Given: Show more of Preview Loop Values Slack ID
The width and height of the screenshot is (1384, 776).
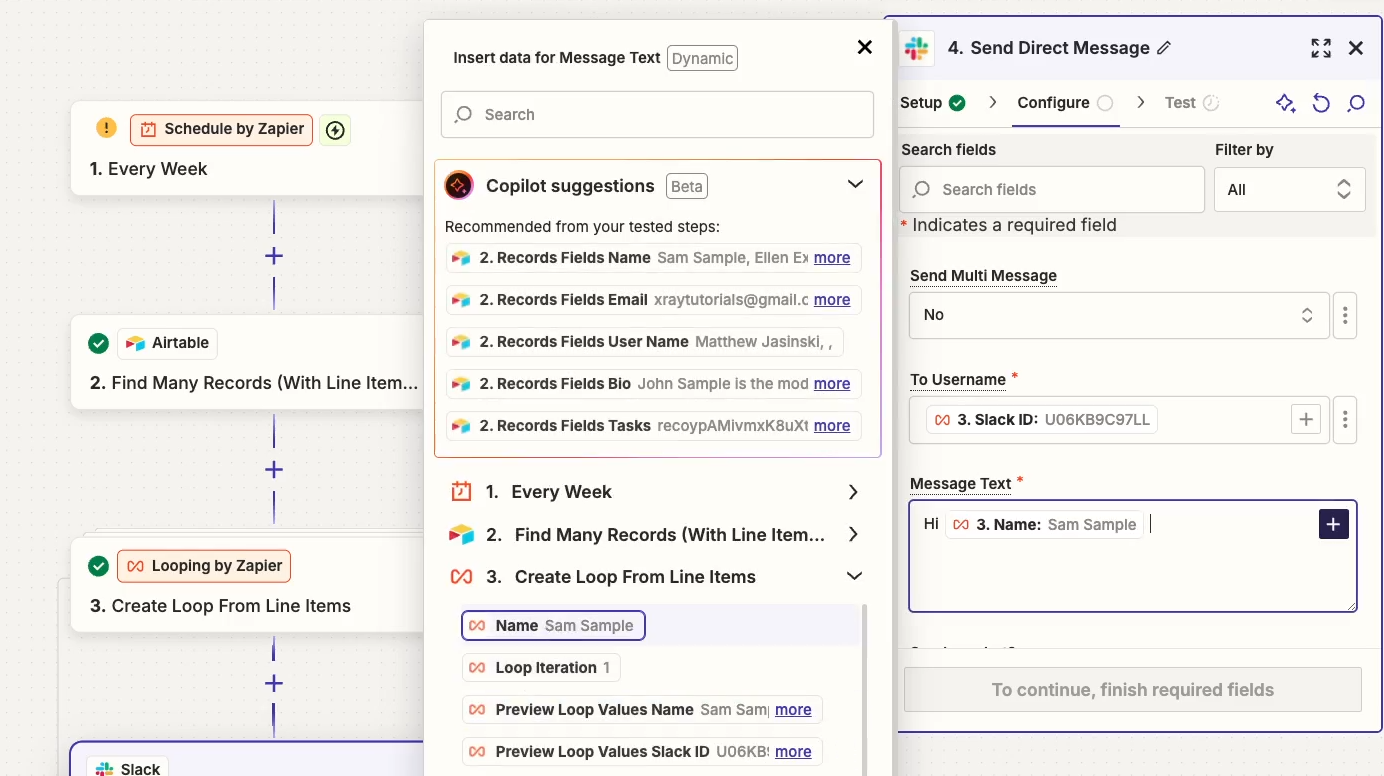Looking at the screenshot, I should click(x=793, y=752).
